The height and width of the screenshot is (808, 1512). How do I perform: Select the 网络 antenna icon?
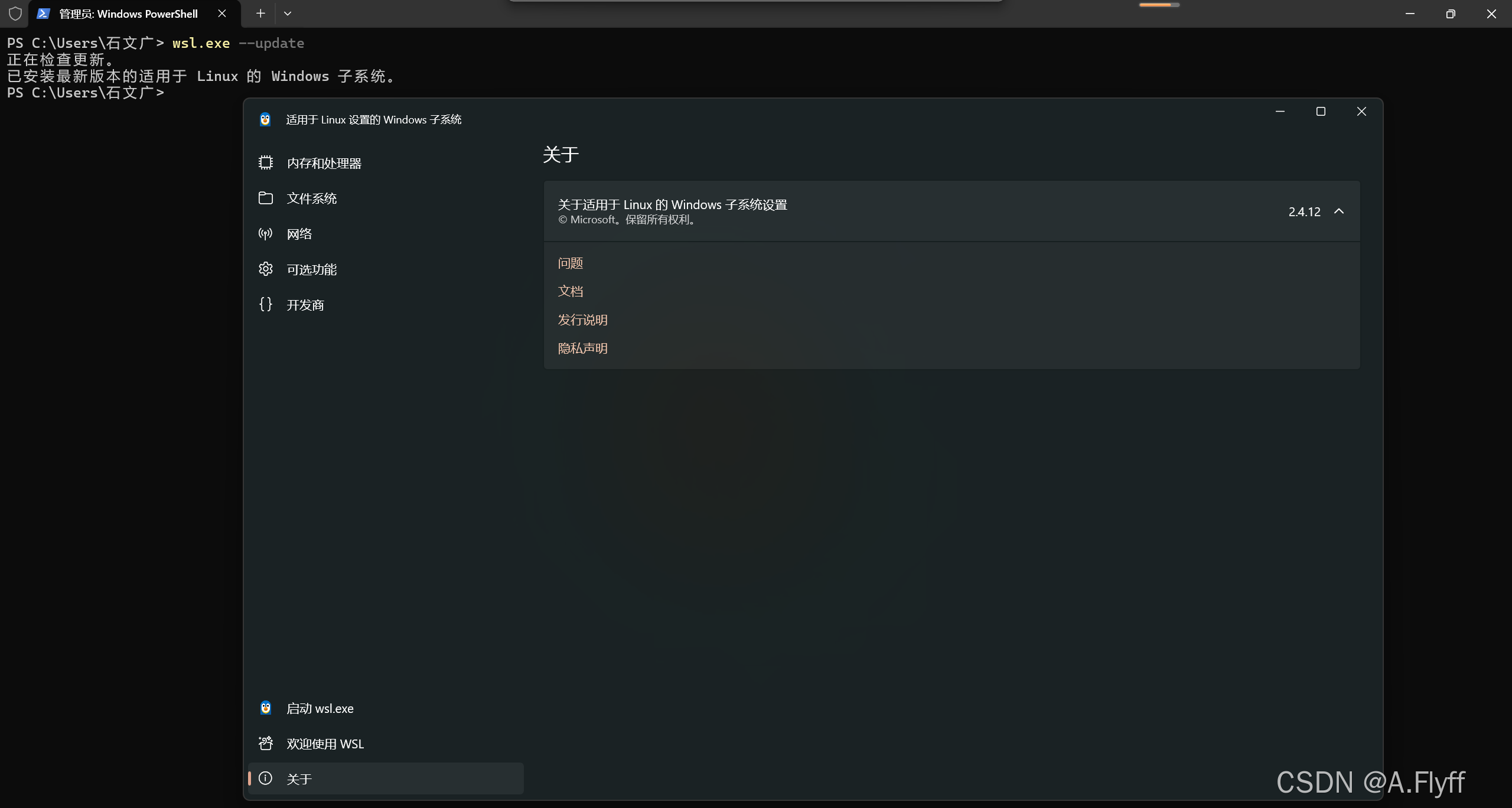coord(266,234)
